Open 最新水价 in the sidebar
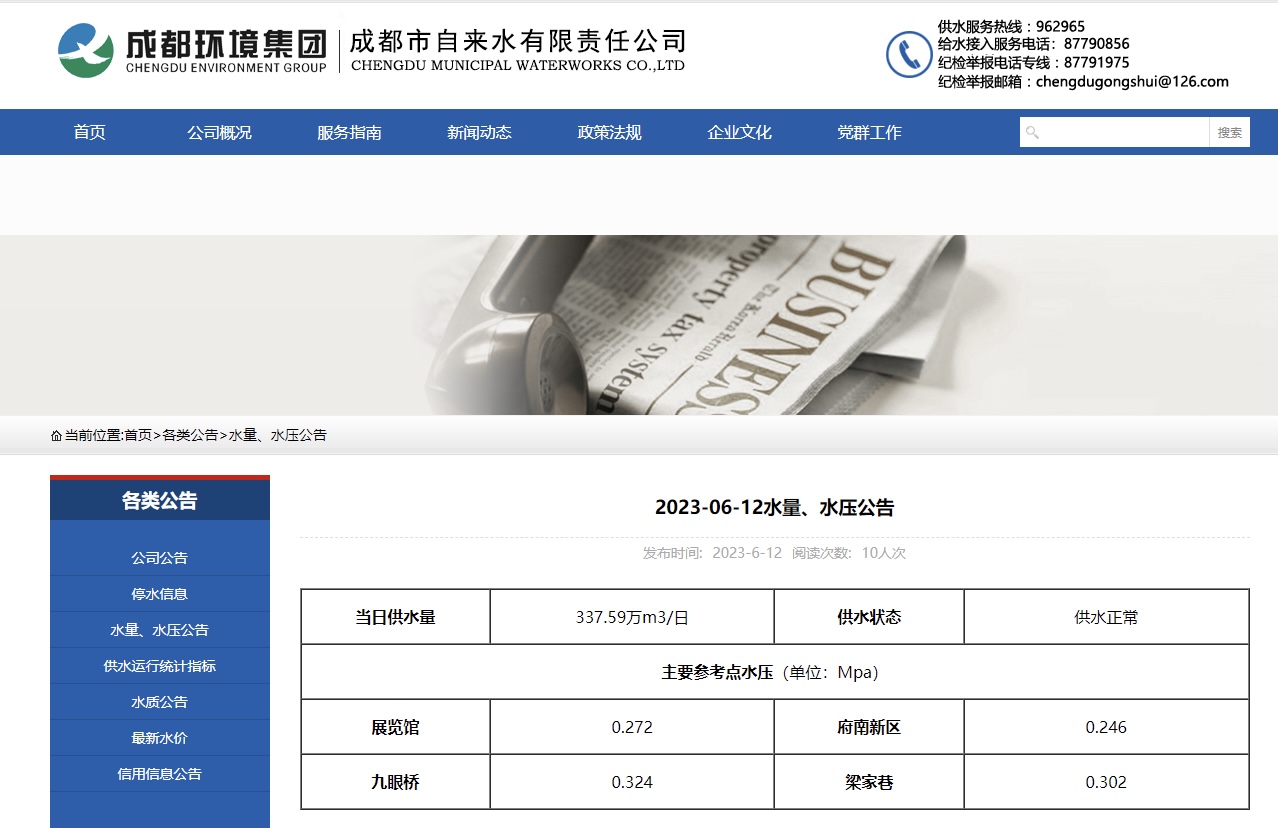 [160, 738]
